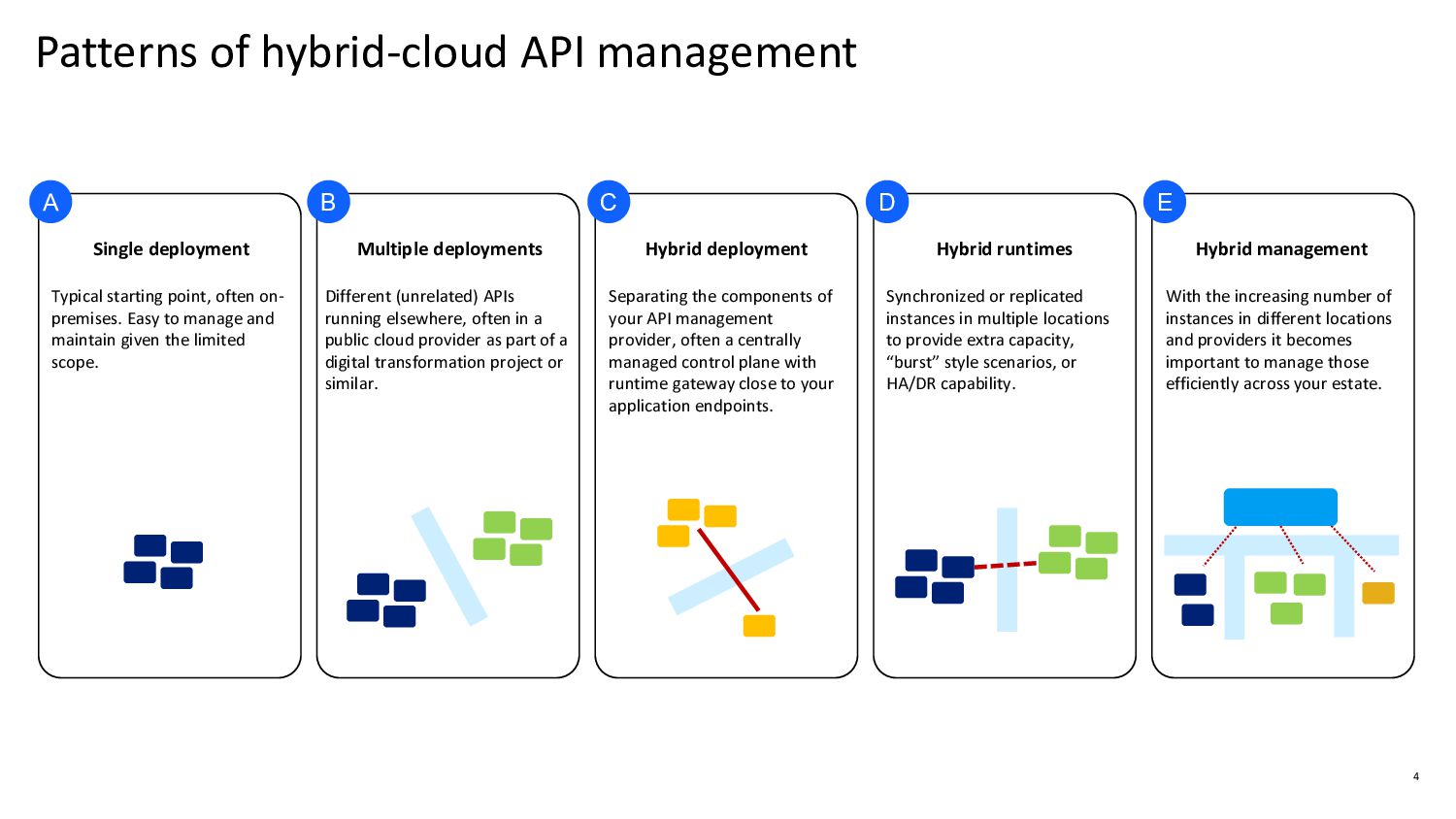Select the slide title about hybrid-cloud API management
Viewport: 1456px width, 819px height.
click(x=447, y=52)
